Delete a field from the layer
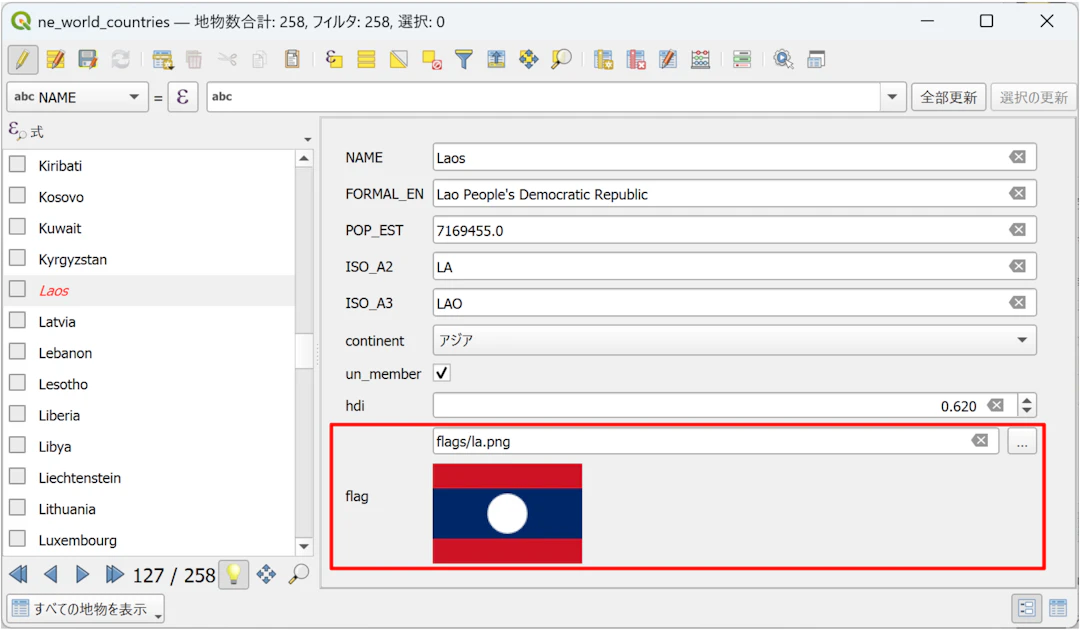 pos(636,60)
